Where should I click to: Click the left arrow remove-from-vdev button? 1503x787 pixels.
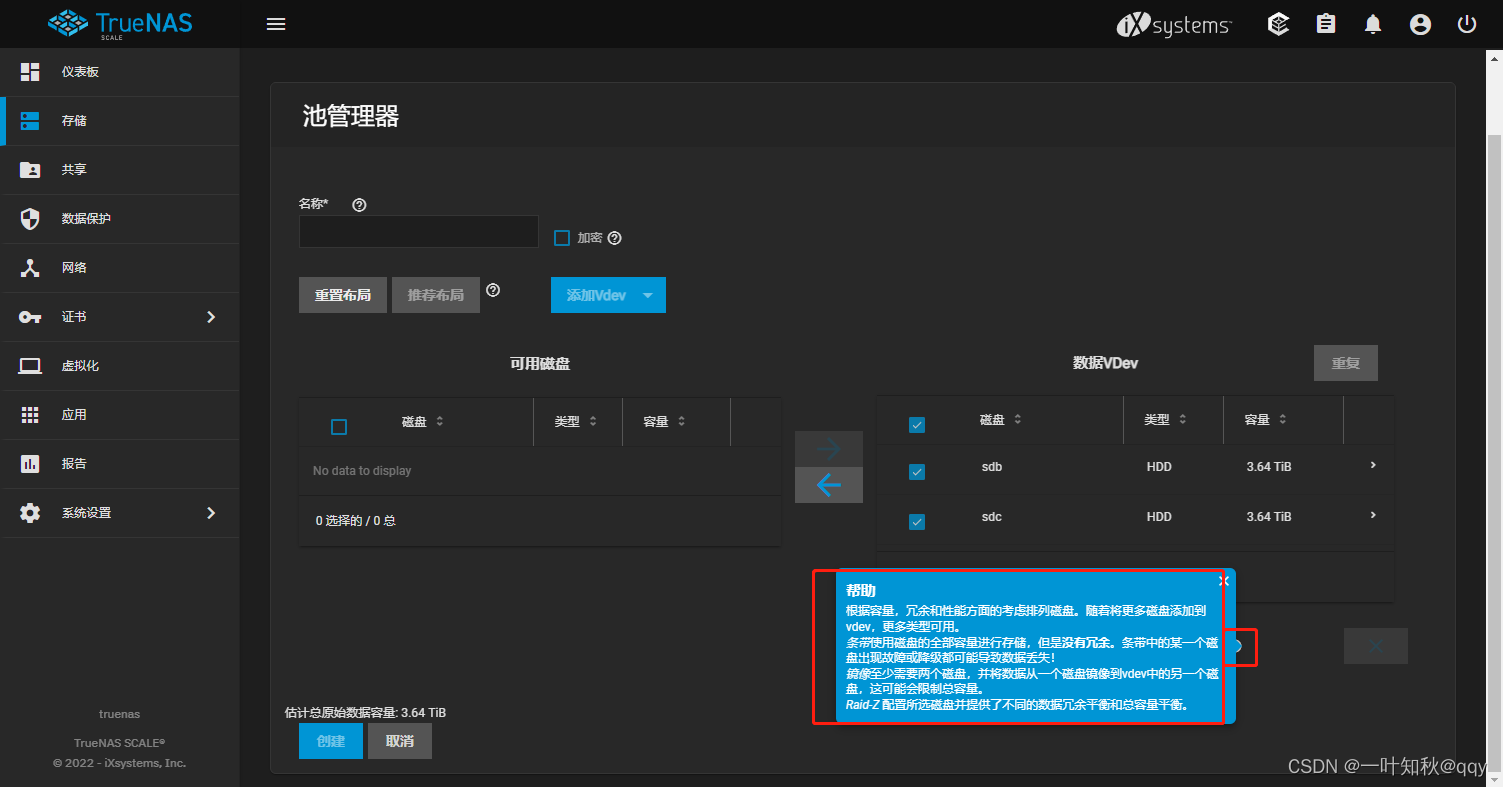click(829, 486)
